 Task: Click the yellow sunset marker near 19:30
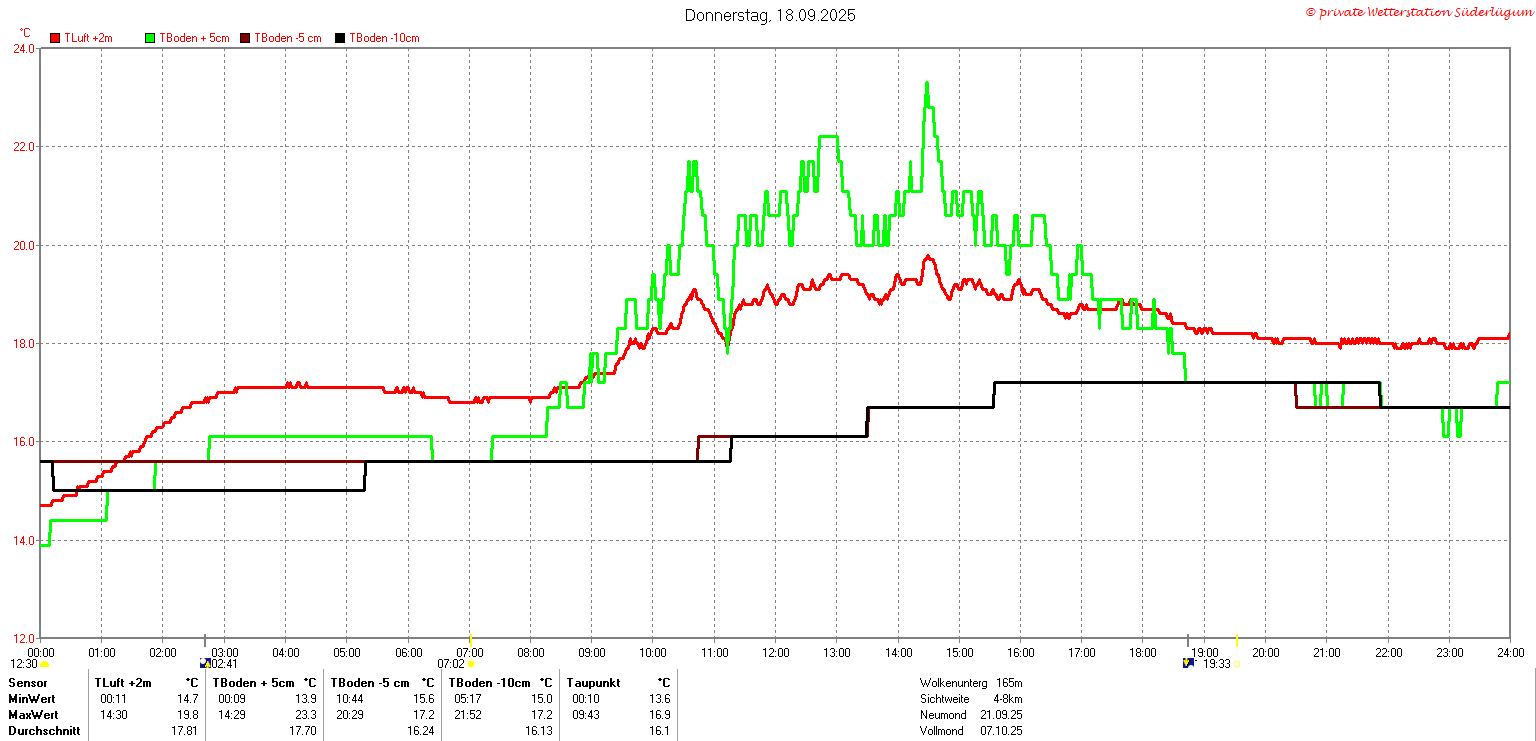point(1236,640)
